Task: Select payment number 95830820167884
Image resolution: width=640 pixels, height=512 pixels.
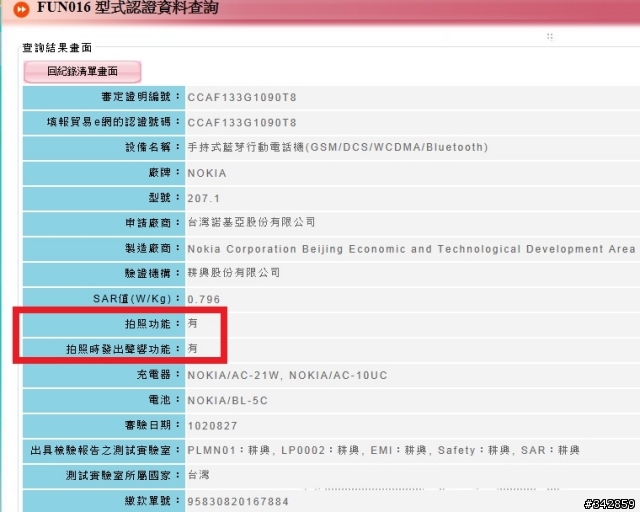Action: pyautogui.click(x=238, y=502)
